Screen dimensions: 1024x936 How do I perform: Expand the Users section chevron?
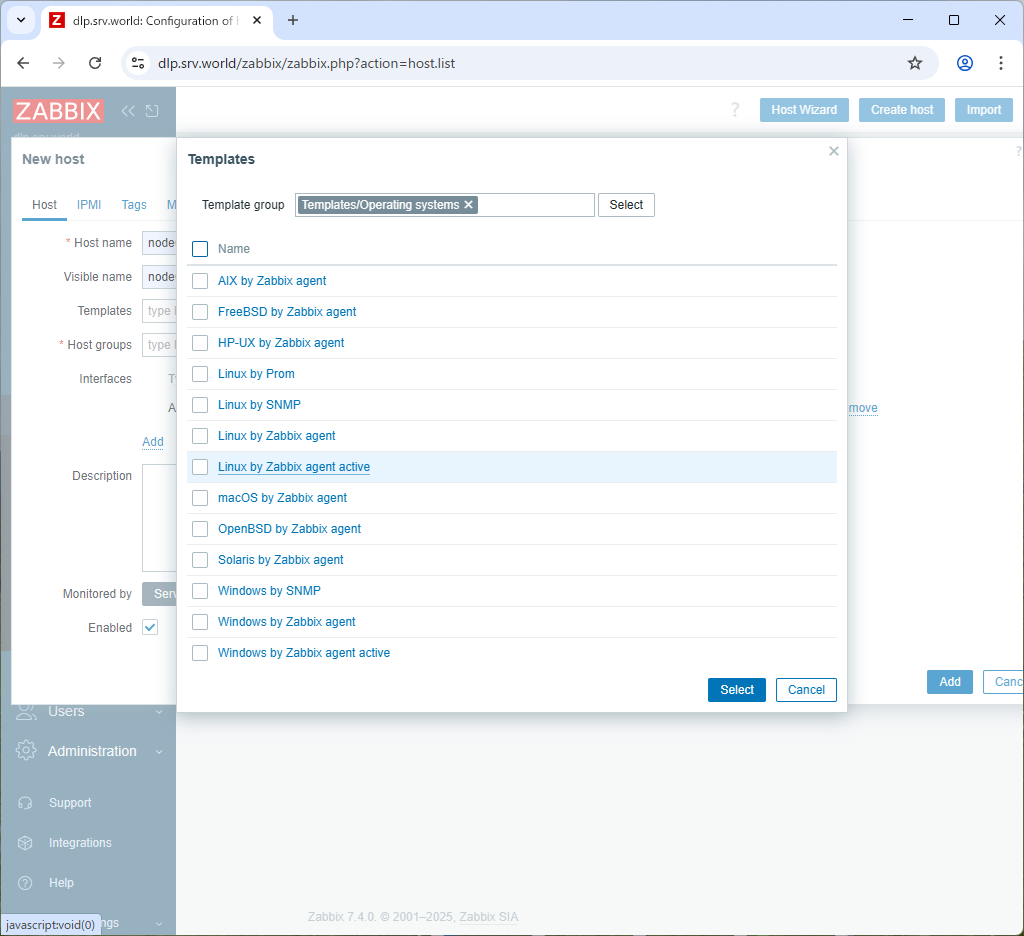[x=160, y=711]
